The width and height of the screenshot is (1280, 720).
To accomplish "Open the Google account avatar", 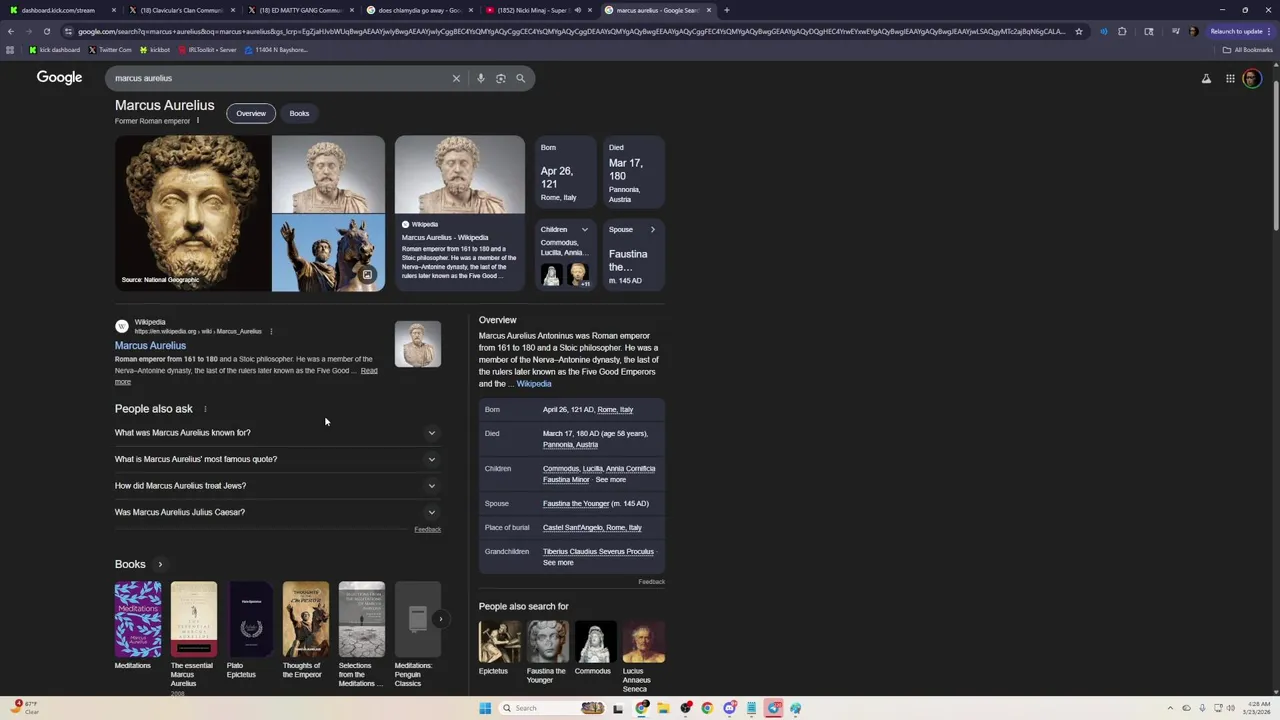I will [1252, 79].
